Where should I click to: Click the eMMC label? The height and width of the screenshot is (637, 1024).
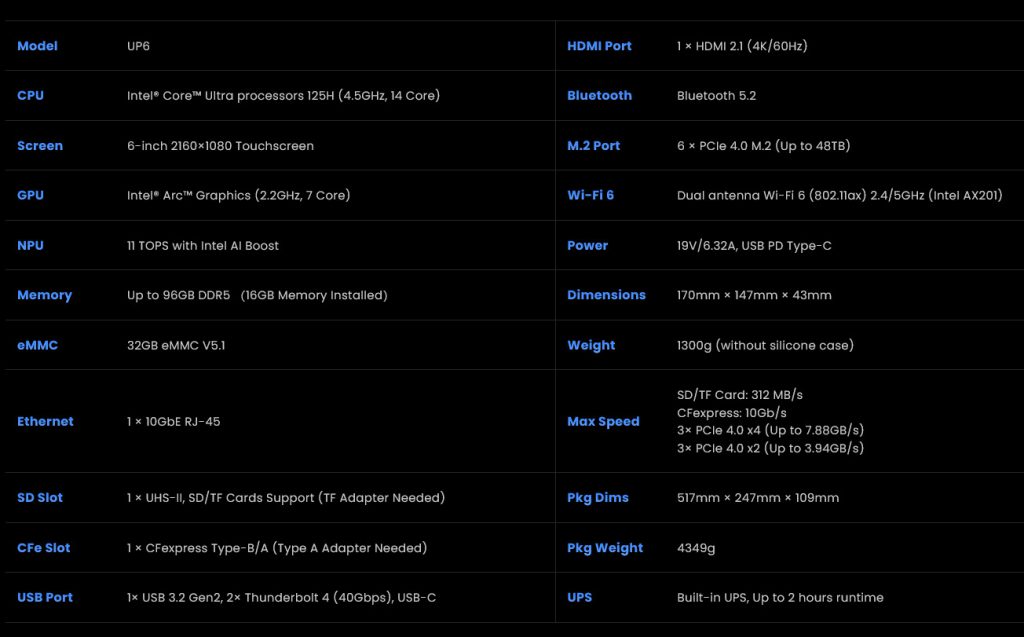(37, 346)
